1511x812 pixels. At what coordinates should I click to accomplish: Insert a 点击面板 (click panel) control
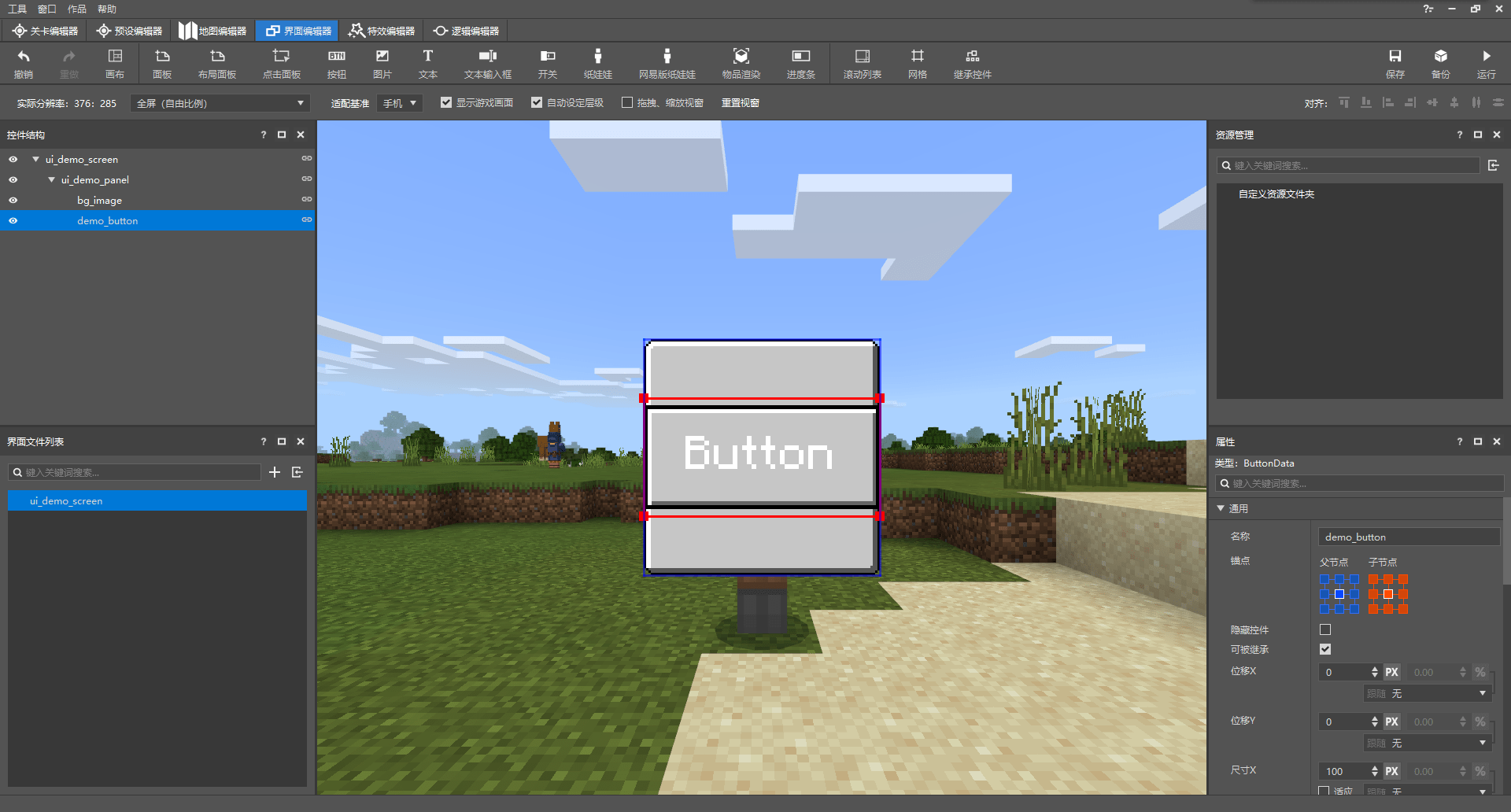(x=281, y=63)
